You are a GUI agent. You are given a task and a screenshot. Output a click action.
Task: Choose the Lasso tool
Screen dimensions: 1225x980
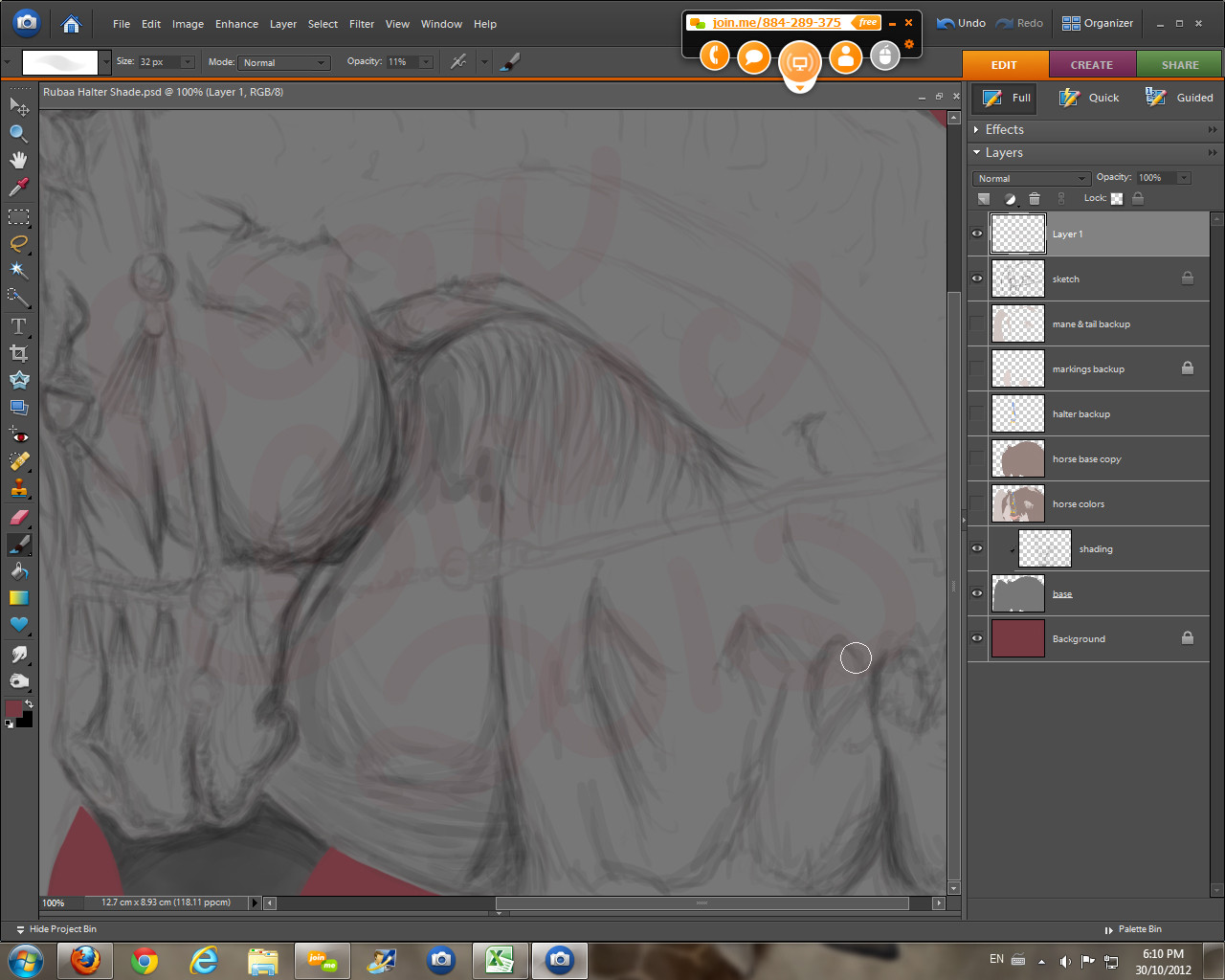point(19,243)
